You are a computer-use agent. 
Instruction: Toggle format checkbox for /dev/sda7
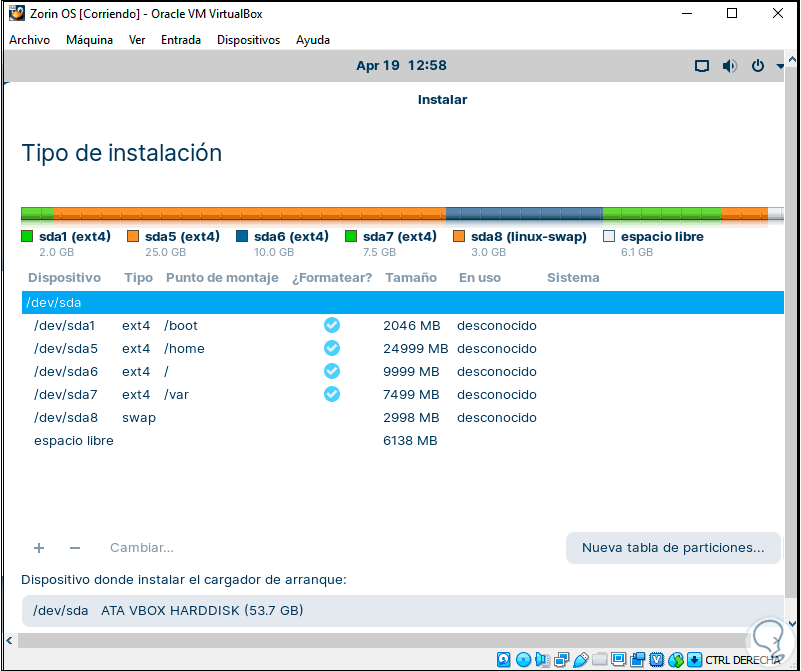tap(332, 394)
